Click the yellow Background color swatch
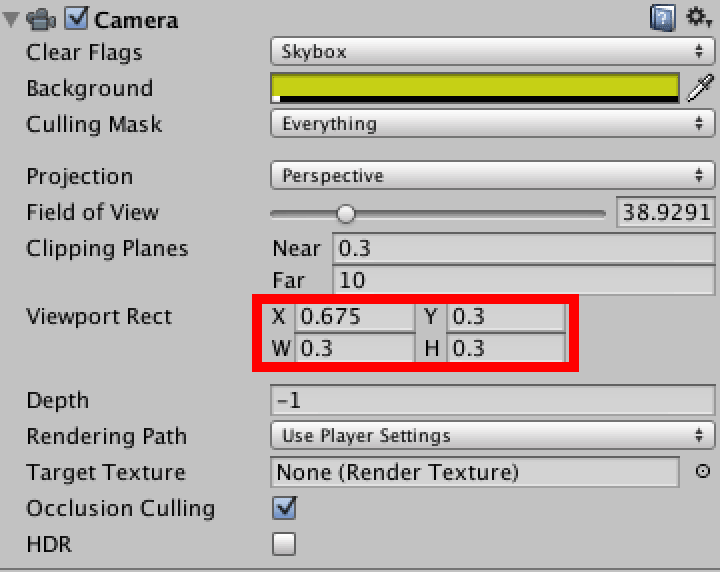Viewport: 720px width, 572px height. click(x=475, y=88)
